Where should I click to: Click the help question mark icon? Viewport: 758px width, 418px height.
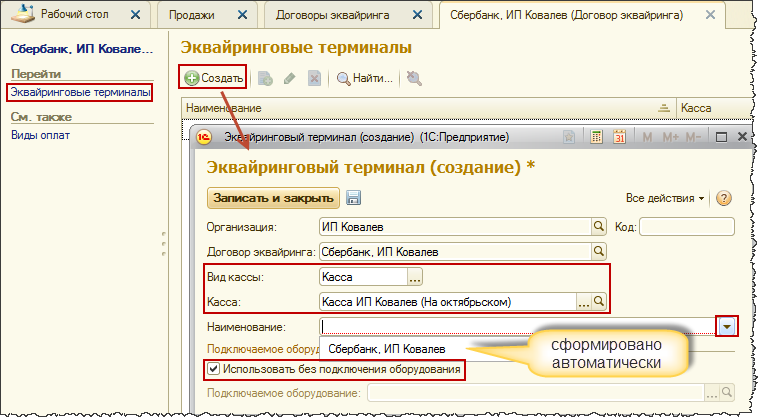point(724,198)
